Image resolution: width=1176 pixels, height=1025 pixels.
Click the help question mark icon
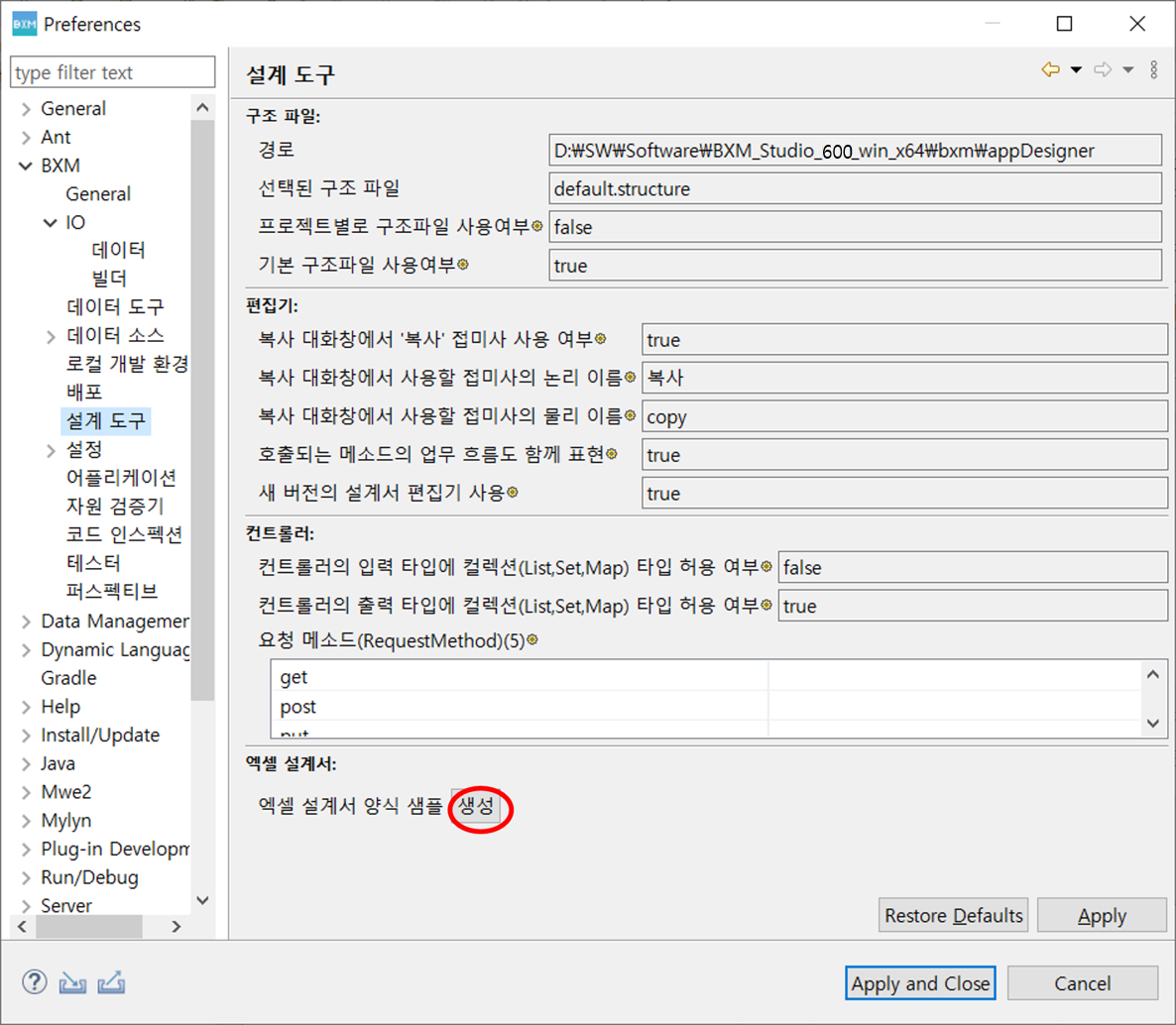point(35,981)
